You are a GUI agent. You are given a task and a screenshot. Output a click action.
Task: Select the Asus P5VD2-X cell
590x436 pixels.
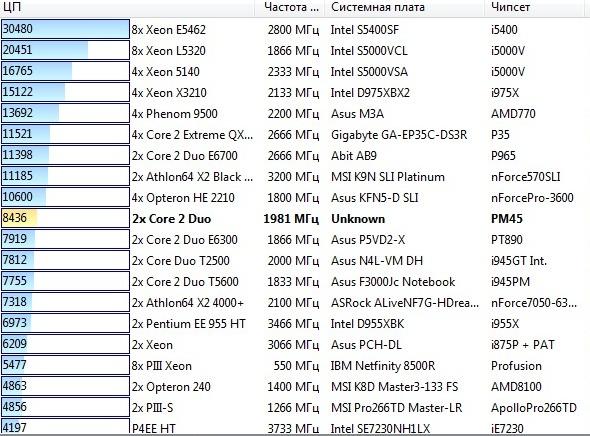tap(368, 240)
